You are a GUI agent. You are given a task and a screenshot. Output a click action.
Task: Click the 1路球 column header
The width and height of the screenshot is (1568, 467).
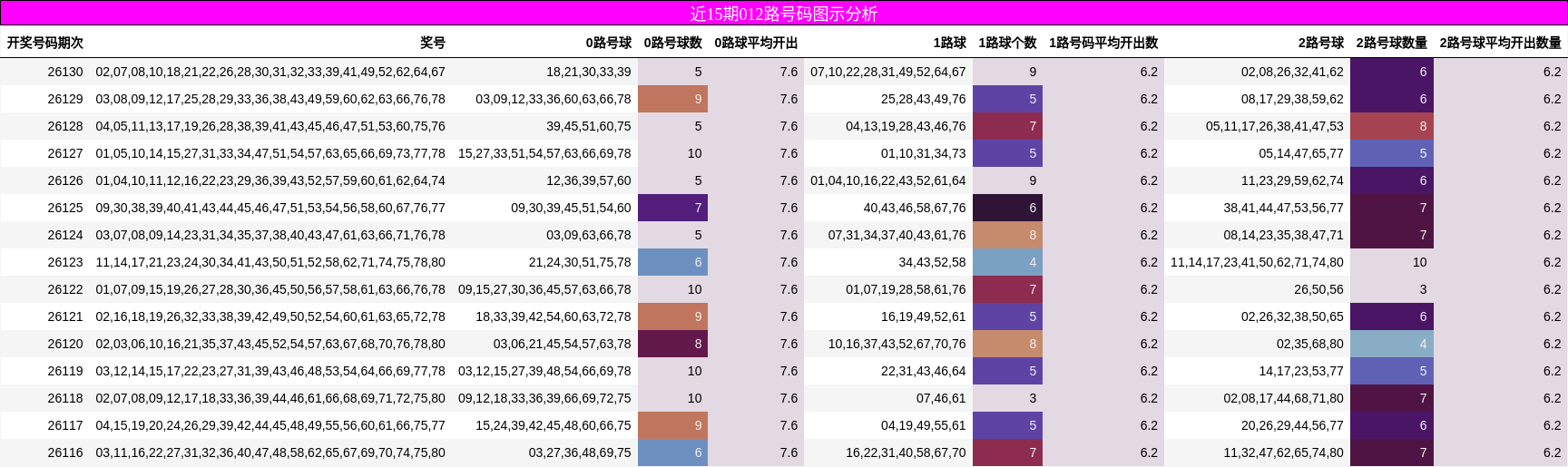[949, 43]
